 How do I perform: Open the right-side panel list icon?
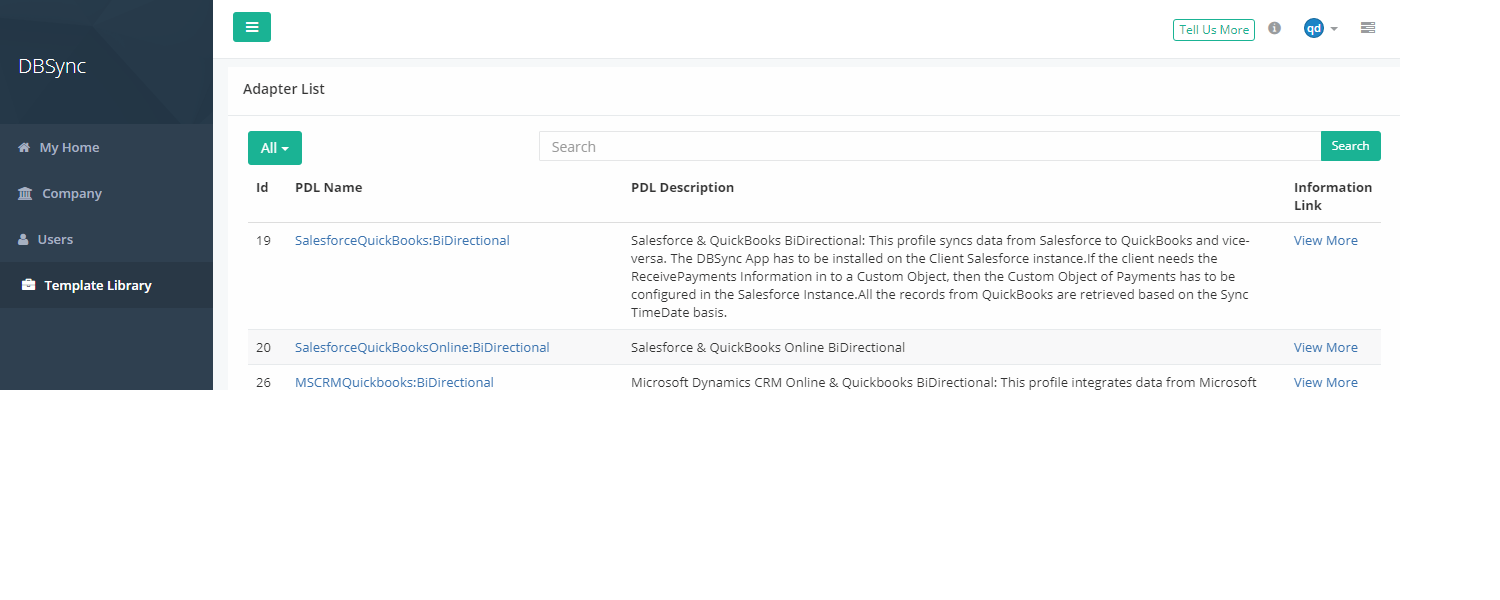point(1367,28)
